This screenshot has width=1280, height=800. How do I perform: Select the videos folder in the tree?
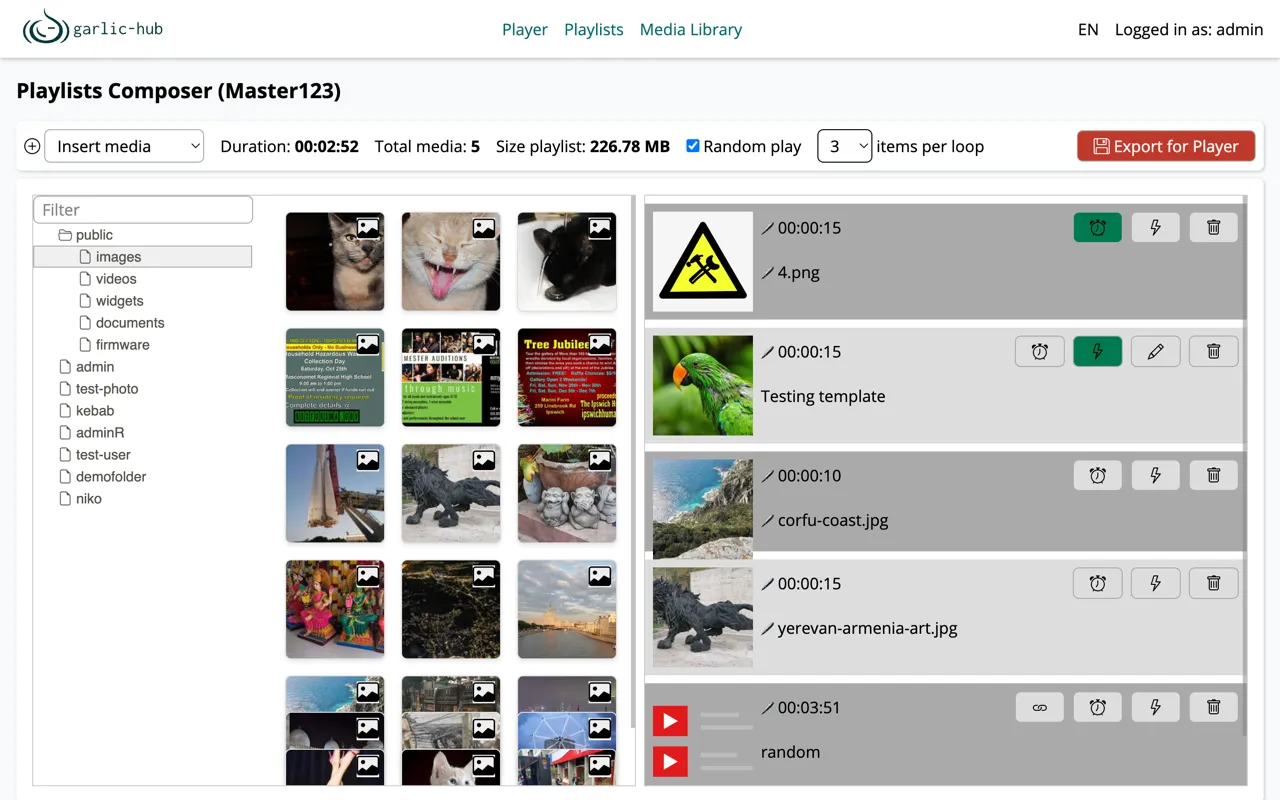click(x=116, y=279)
